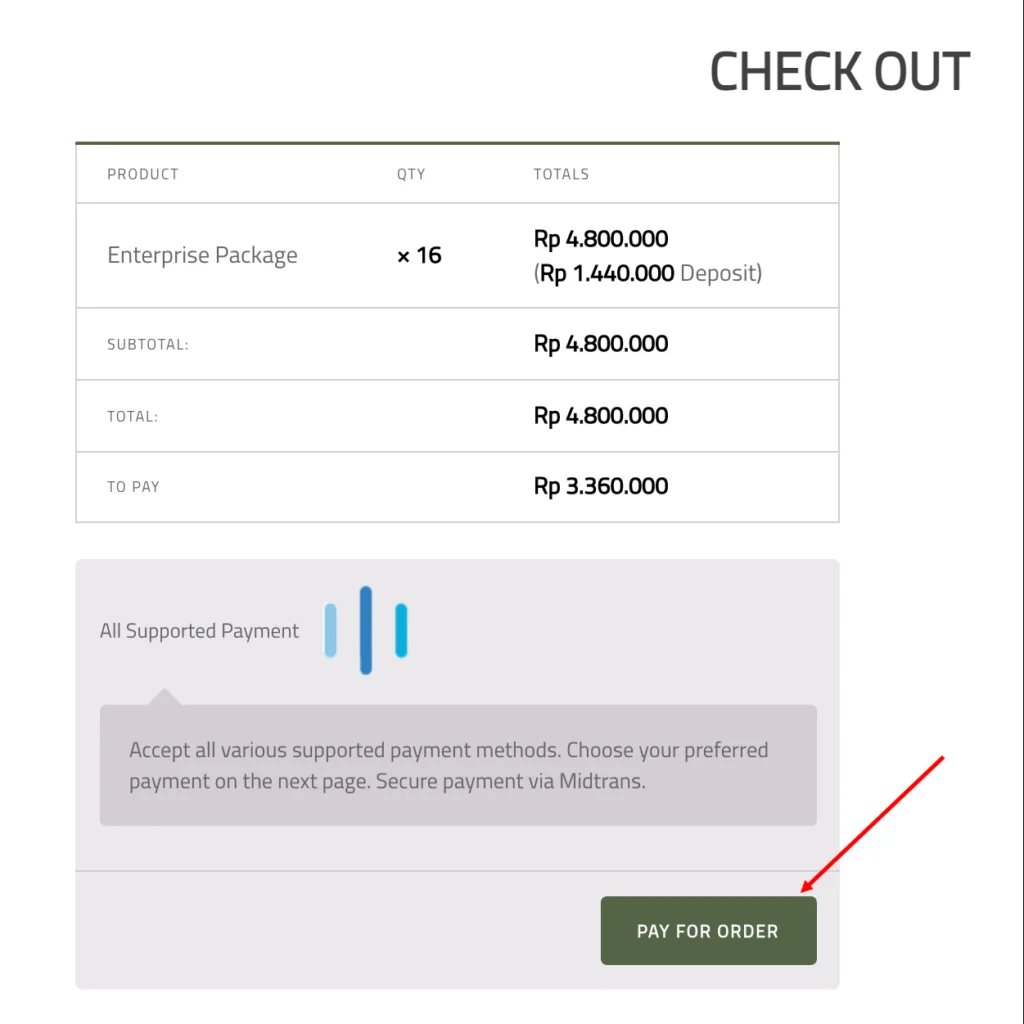The image size is (1024, 1024).
Task: Click the QTY column header
Action: tap(411, 174)
